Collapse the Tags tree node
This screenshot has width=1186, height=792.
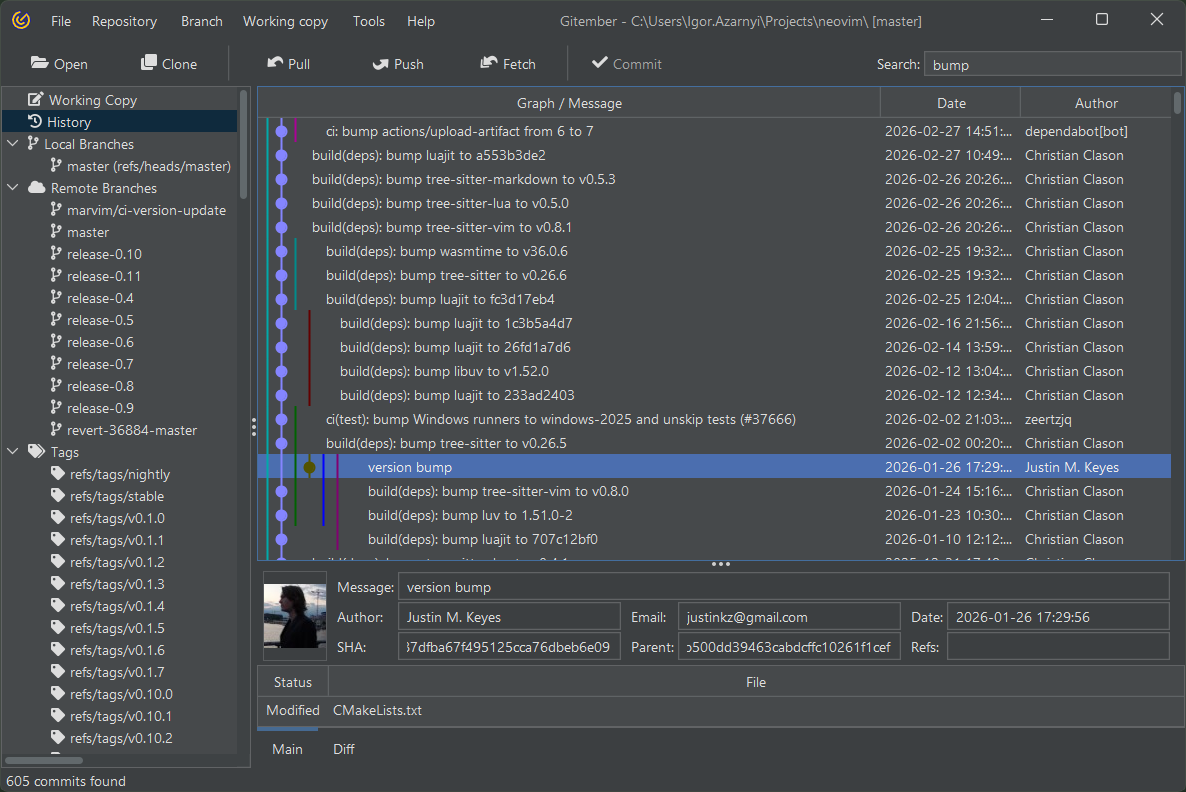(13, 452)
